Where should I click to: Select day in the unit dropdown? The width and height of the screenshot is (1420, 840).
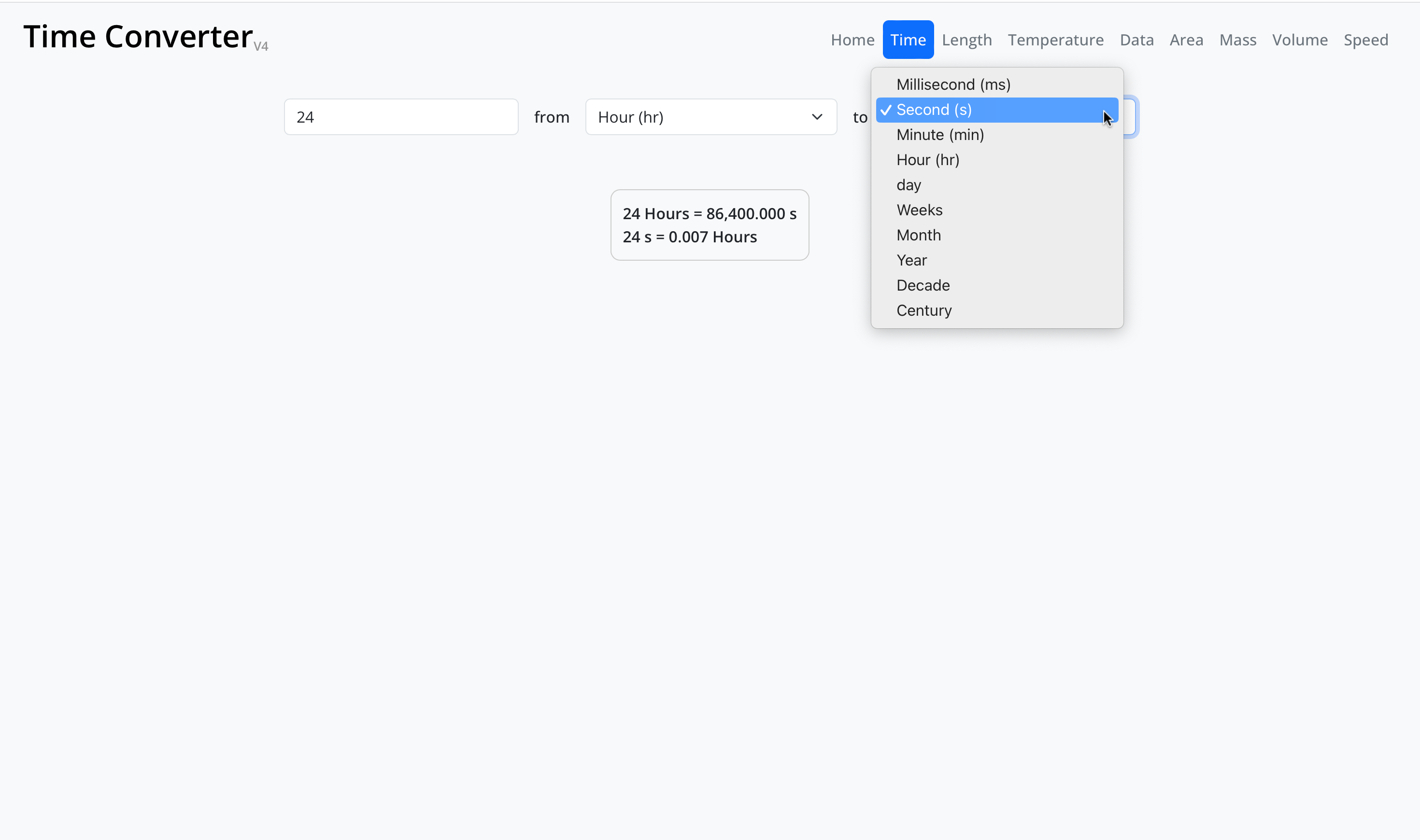908,184
